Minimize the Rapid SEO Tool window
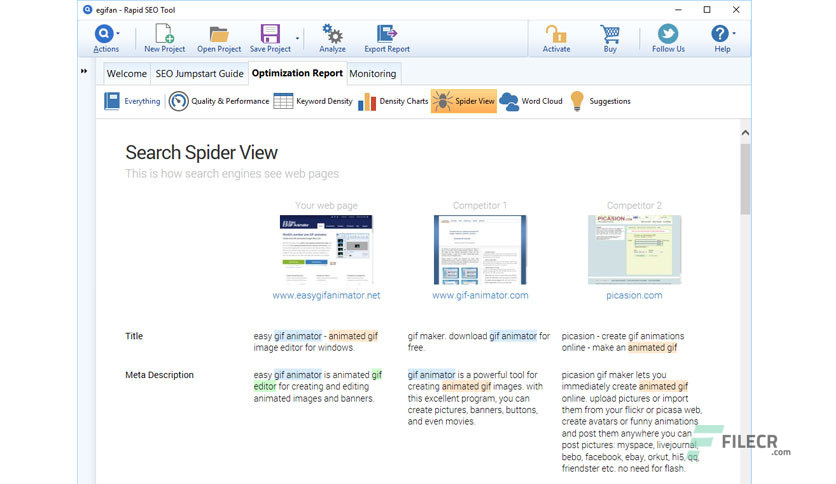 coord(678,10)
